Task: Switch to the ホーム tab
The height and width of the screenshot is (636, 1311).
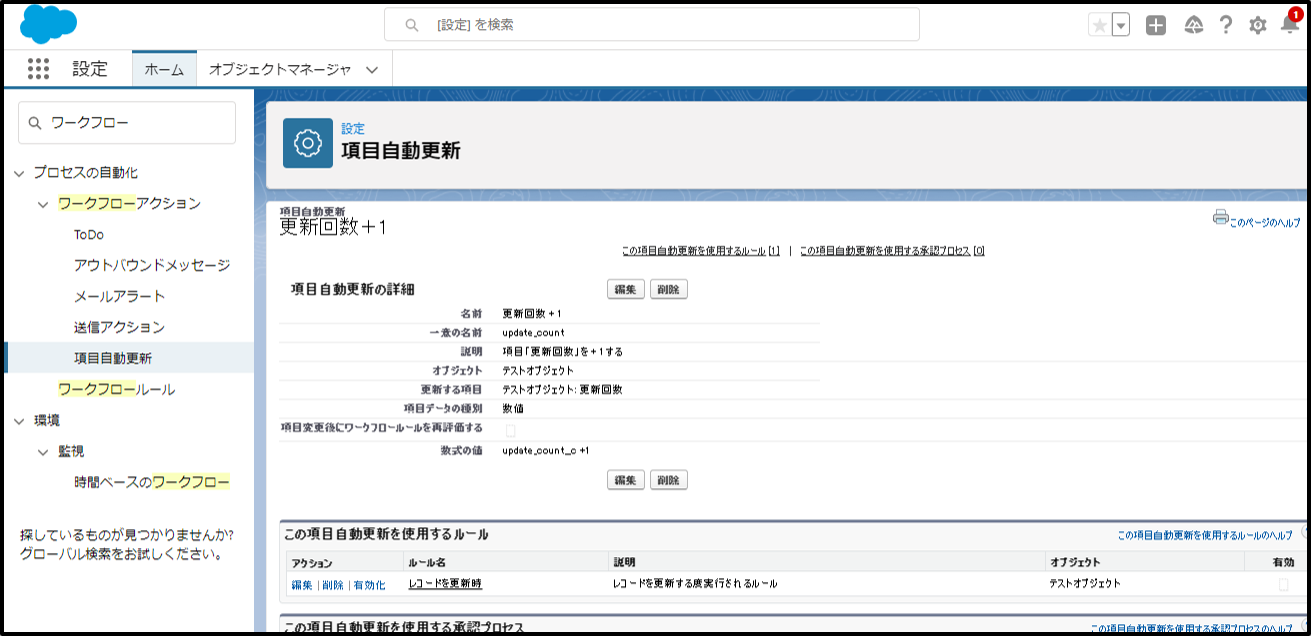Action: pyautogui.click(x=164, y=69)
